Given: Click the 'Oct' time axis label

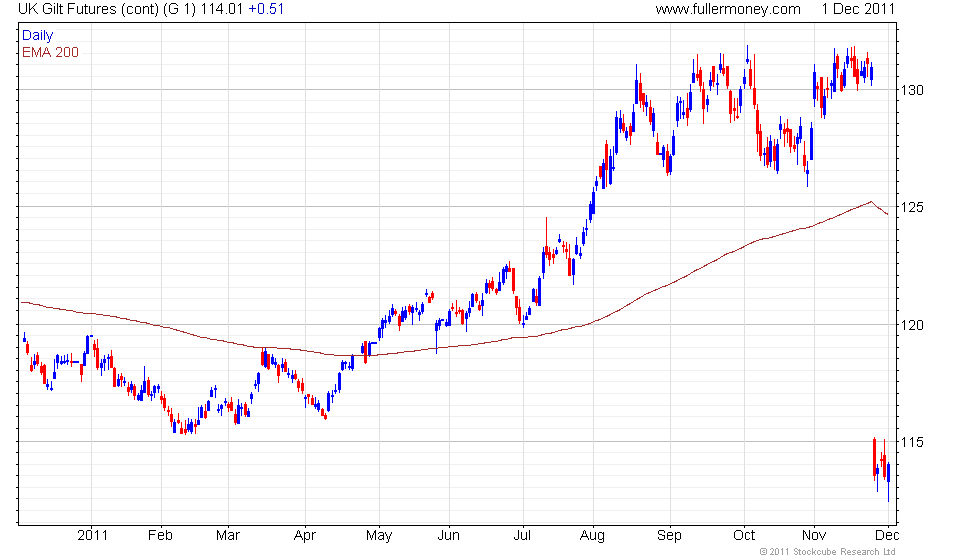Looking at the screenshot, I should (x=744, y=536).
